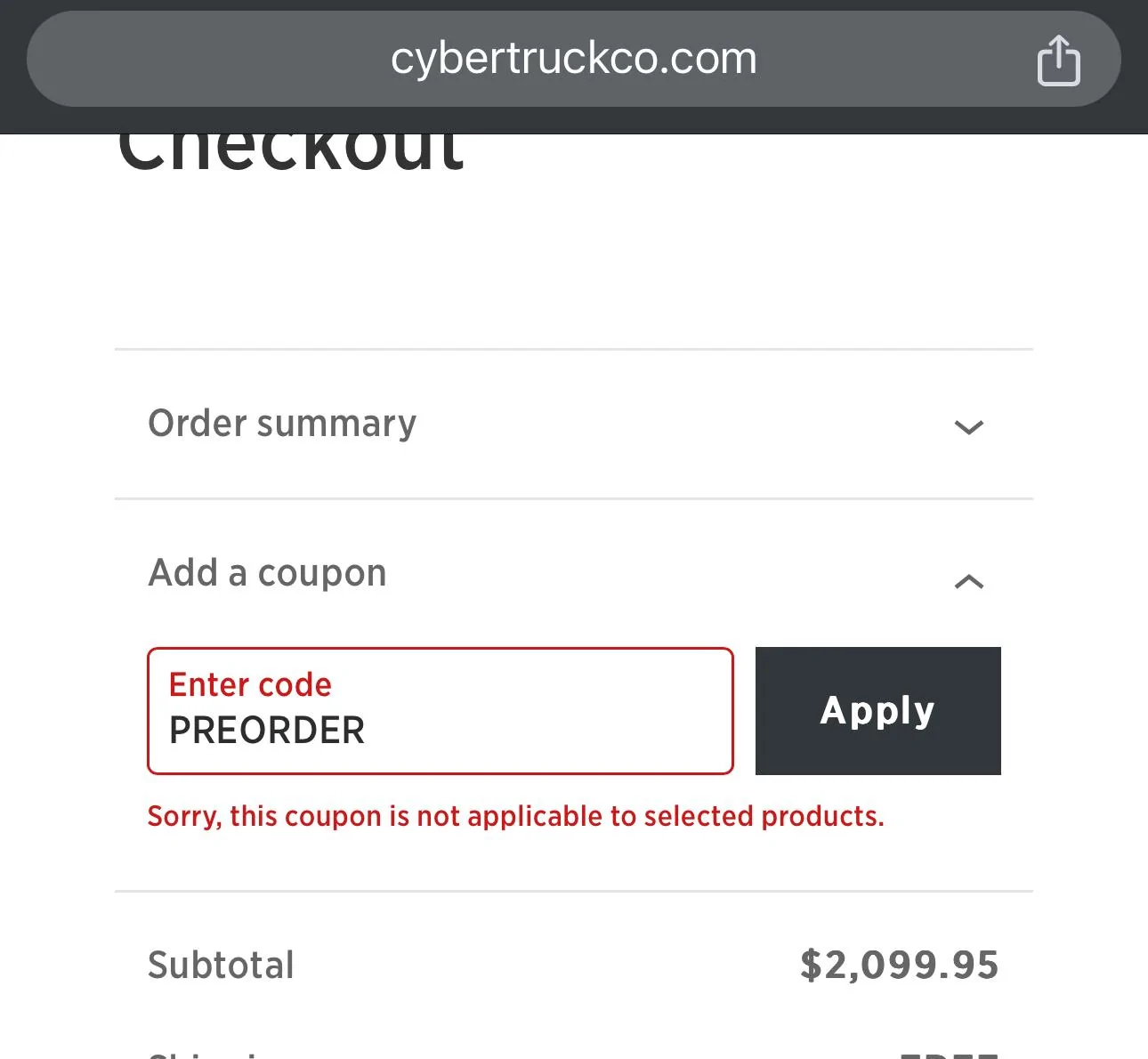Select the $2,099.95 subtotal amount
Screen dimensions: 1148x1059
(900, 964)
